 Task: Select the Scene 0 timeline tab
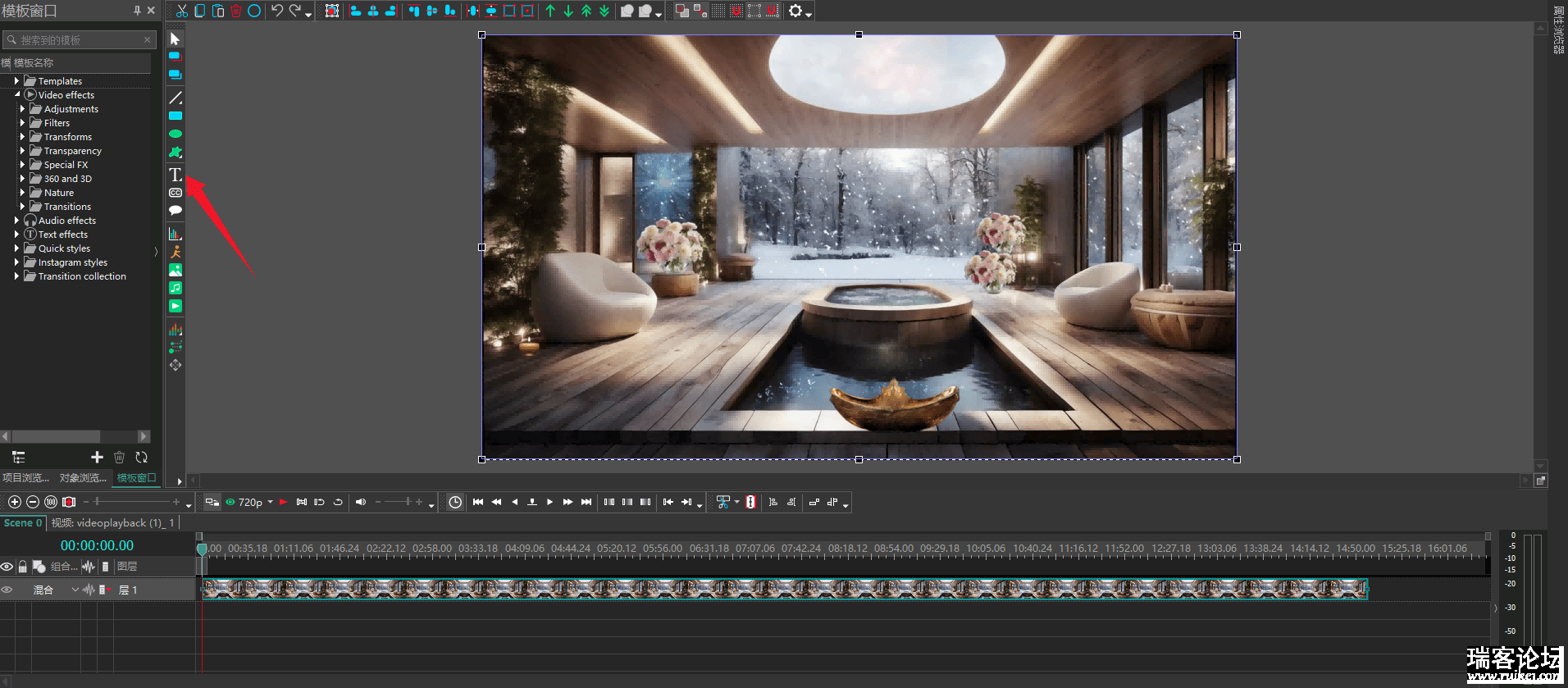(23, 522)
